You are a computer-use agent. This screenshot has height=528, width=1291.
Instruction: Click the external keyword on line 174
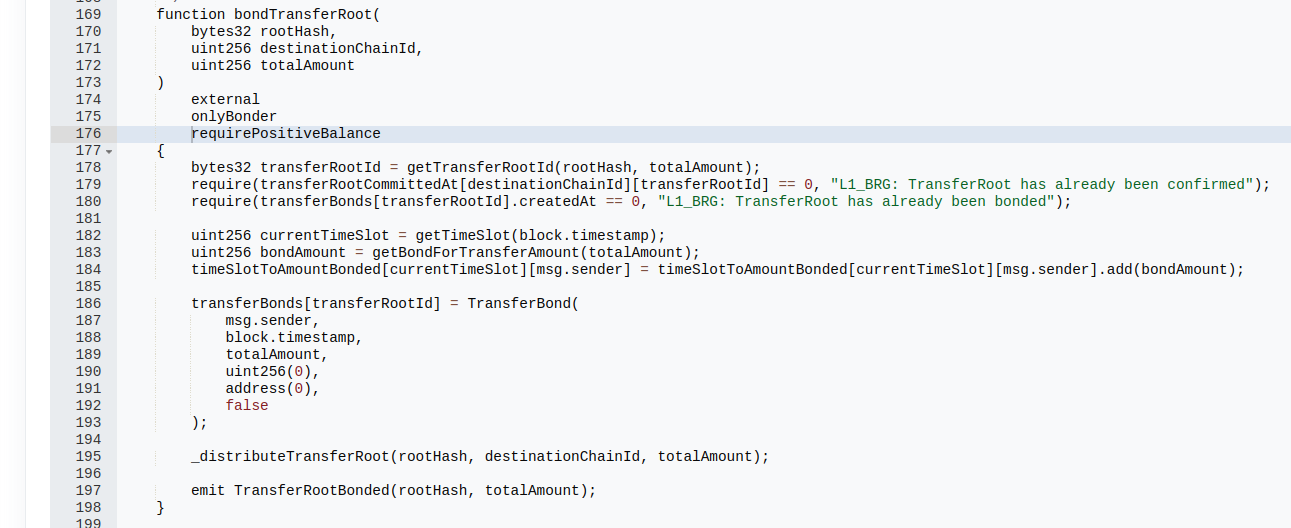pos(225,100)
